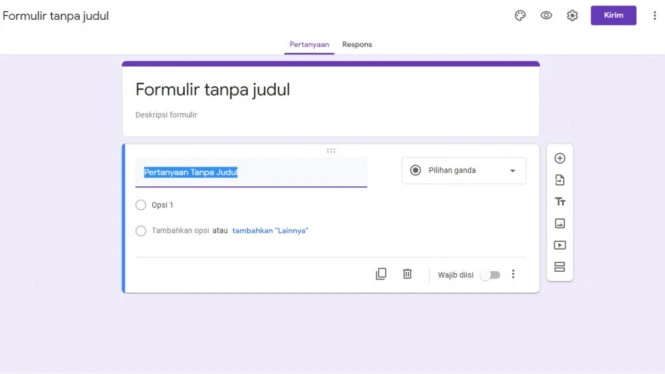The width and height of the screenshot is (665, 374).
Task: Click the Deskripsi formulir description field
Action: [x=166, y=115]
